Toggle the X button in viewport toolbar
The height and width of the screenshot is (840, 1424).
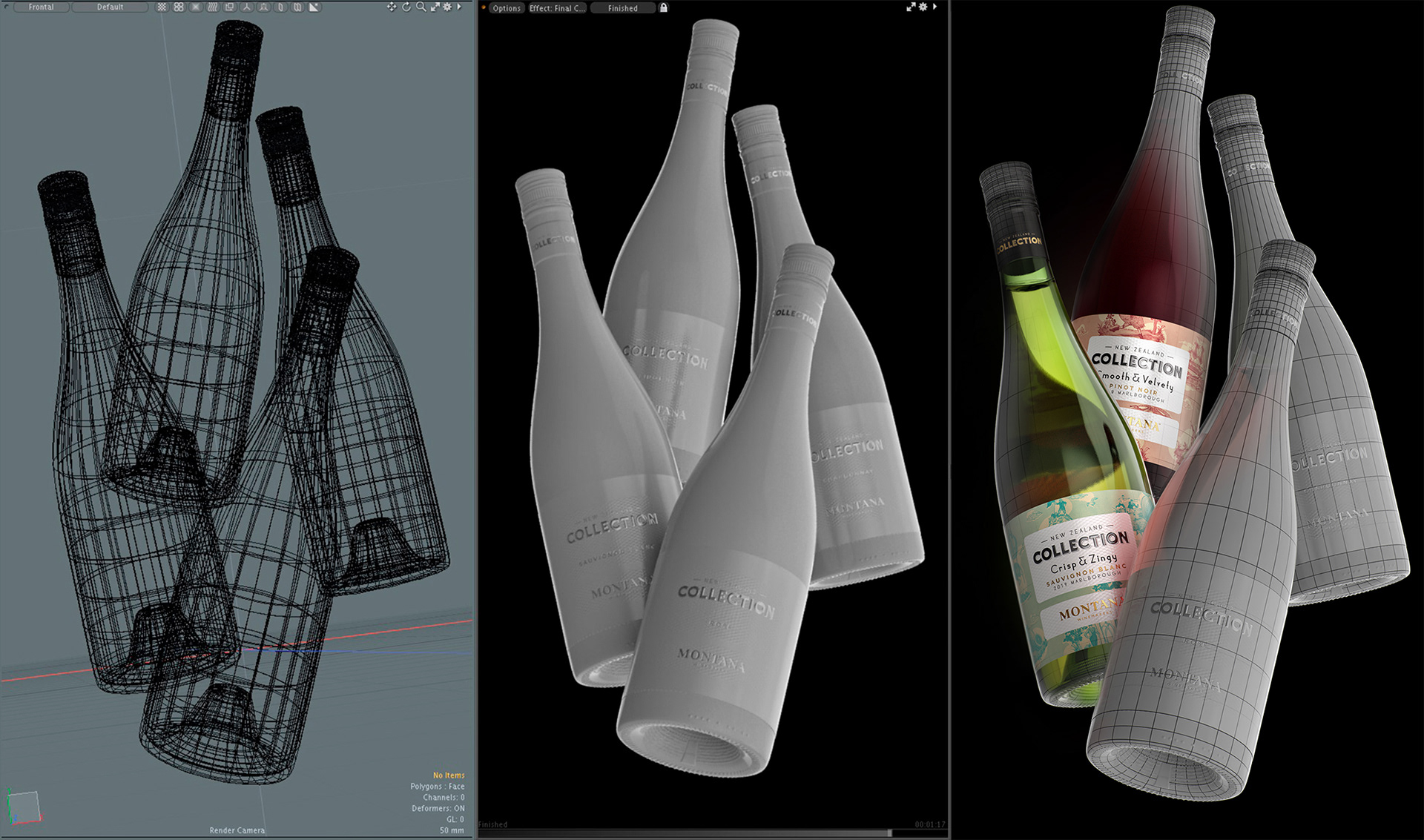196,7
